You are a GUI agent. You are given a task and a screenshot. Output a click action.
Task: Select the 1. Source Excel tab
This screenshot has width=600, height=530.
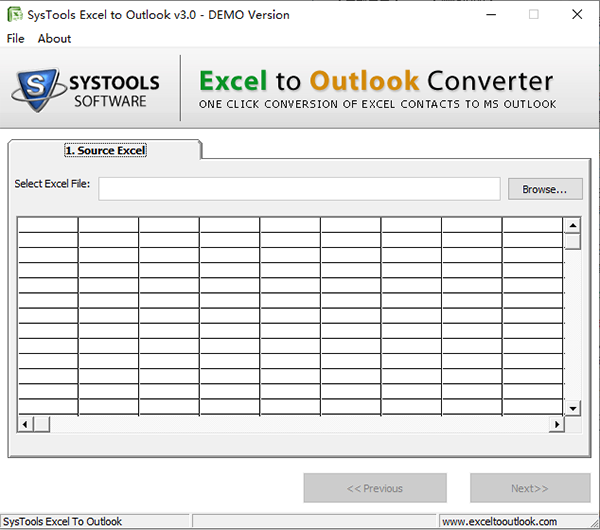coord(105,150)
